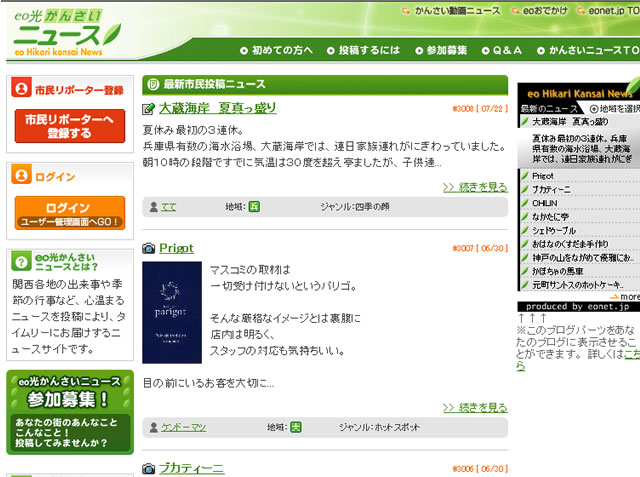
Task: Click Prigot in widget news list
Action: [x=542, y=176]
